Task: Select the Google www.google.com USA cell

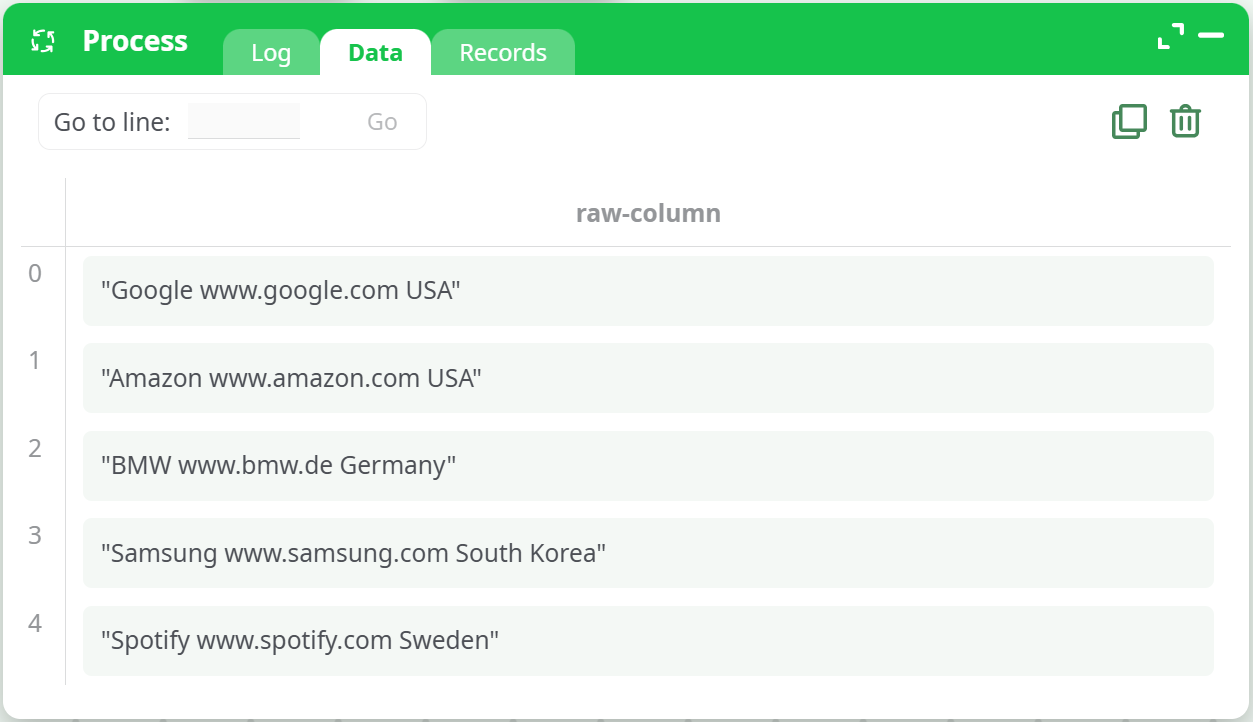Action: [648, 291]
